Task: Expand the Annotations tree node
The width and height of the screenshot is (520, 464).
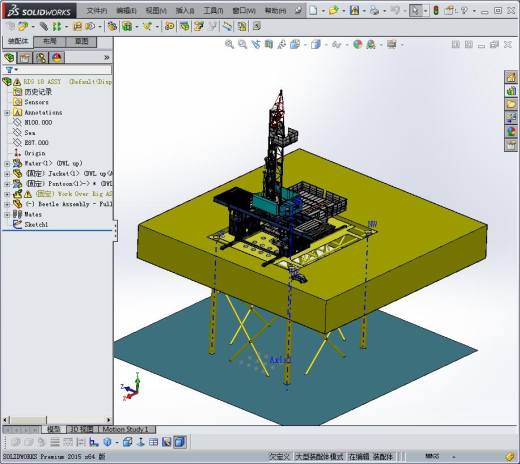Action: (x=7, y=113)
